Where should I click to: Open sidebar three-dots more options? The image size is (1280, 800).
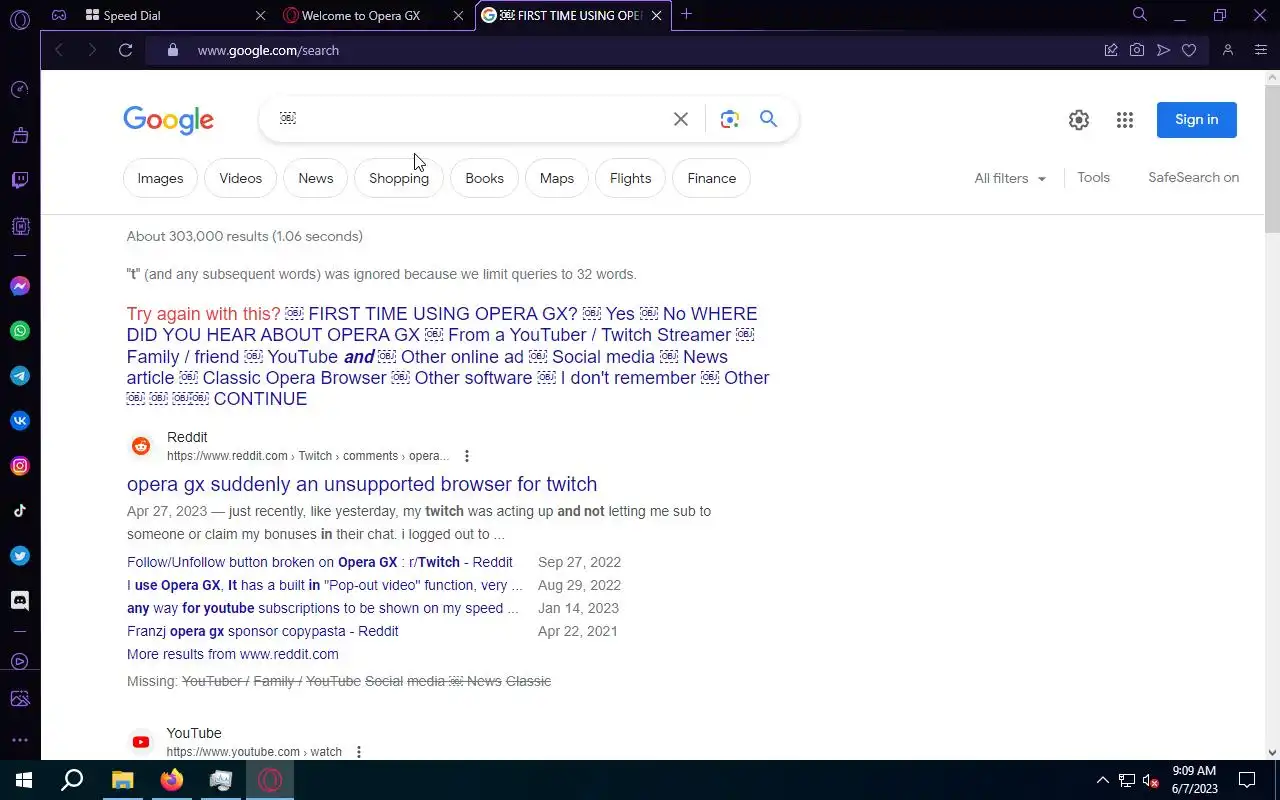click(x=20, y=741)
